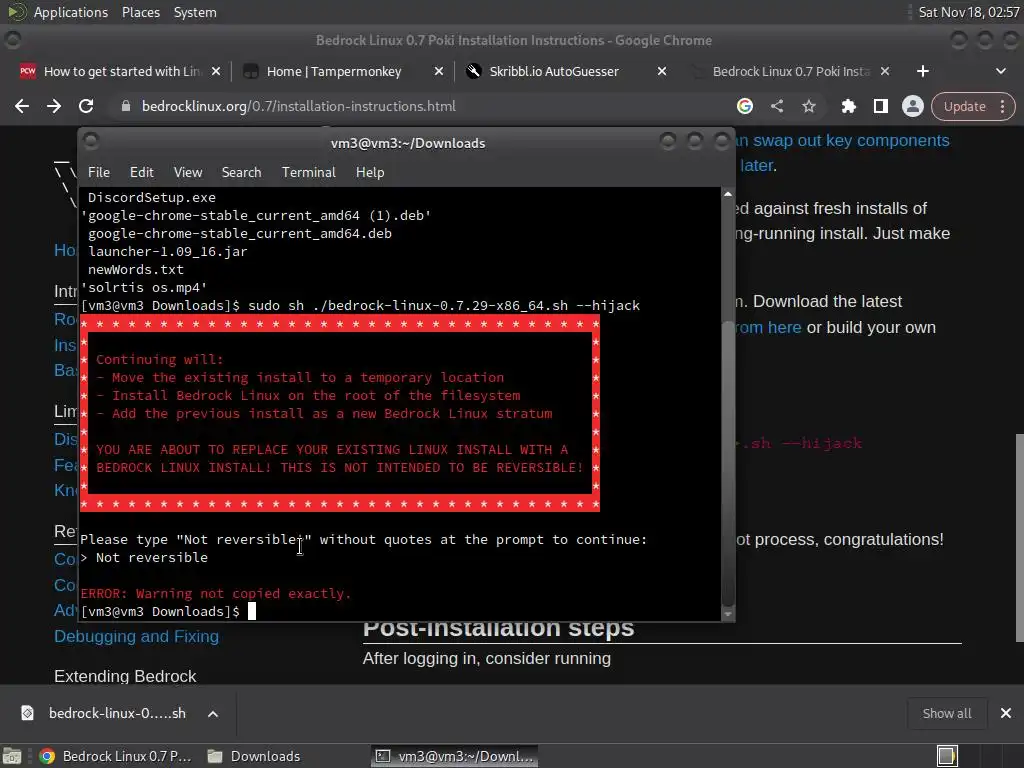Open terminal Edit menu
This screenshot has width=1024, height=768.
(x=142, y=172)
